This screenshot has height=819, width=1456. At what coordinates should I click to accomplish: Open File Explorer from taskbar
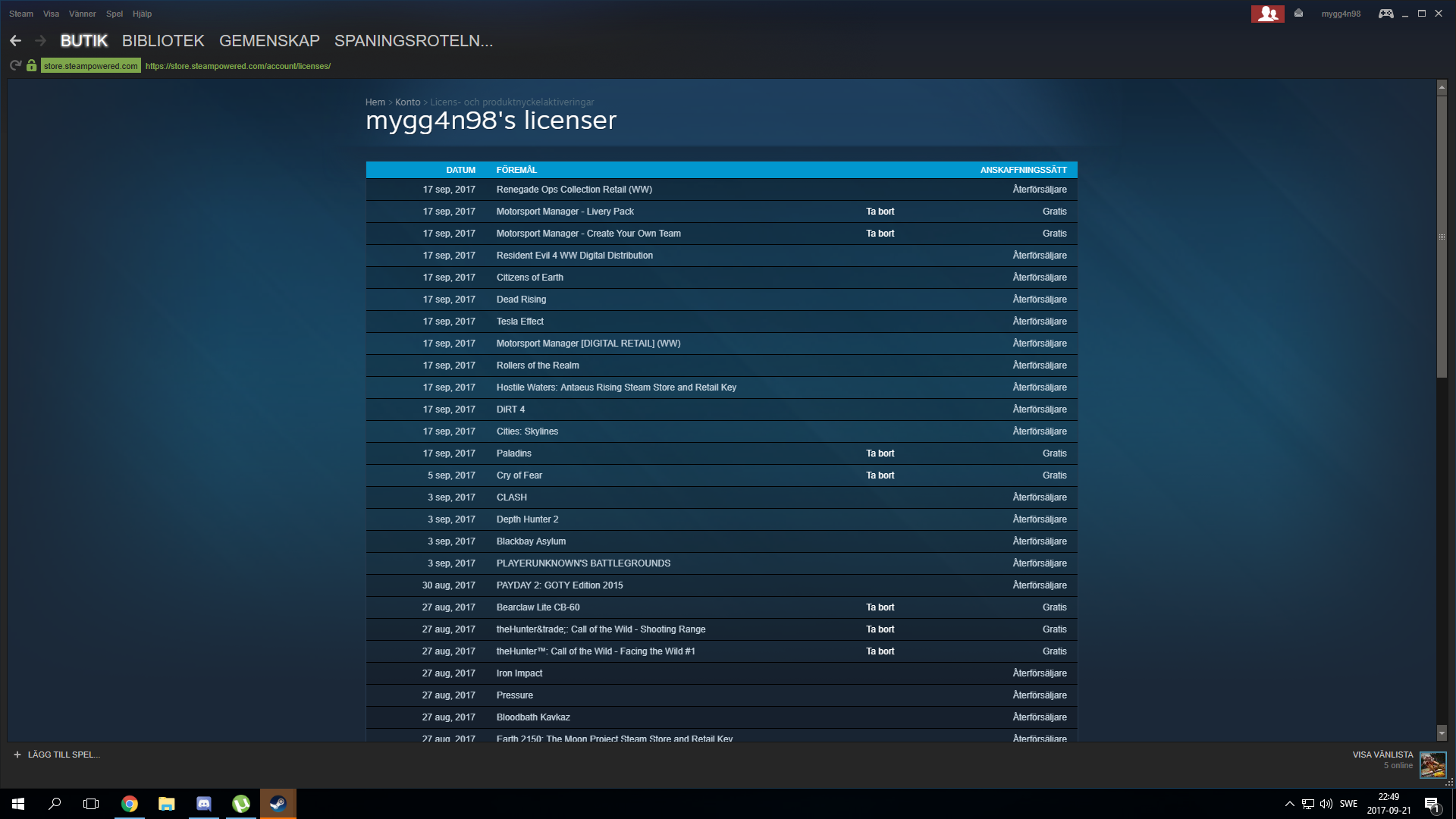(167, 804)
